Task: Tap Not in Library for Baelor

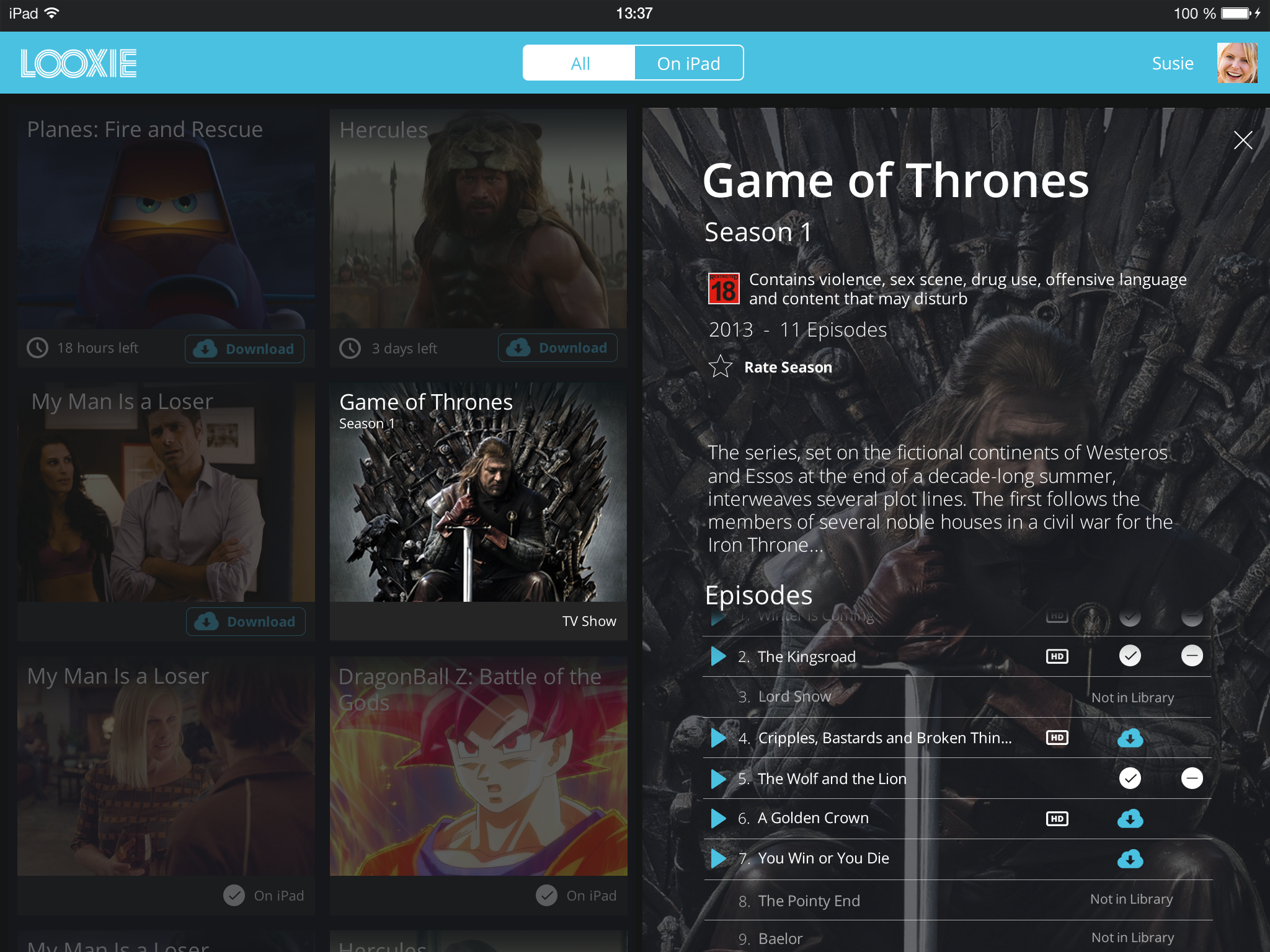Action: pyautogui.click(x=1132, y=937)
